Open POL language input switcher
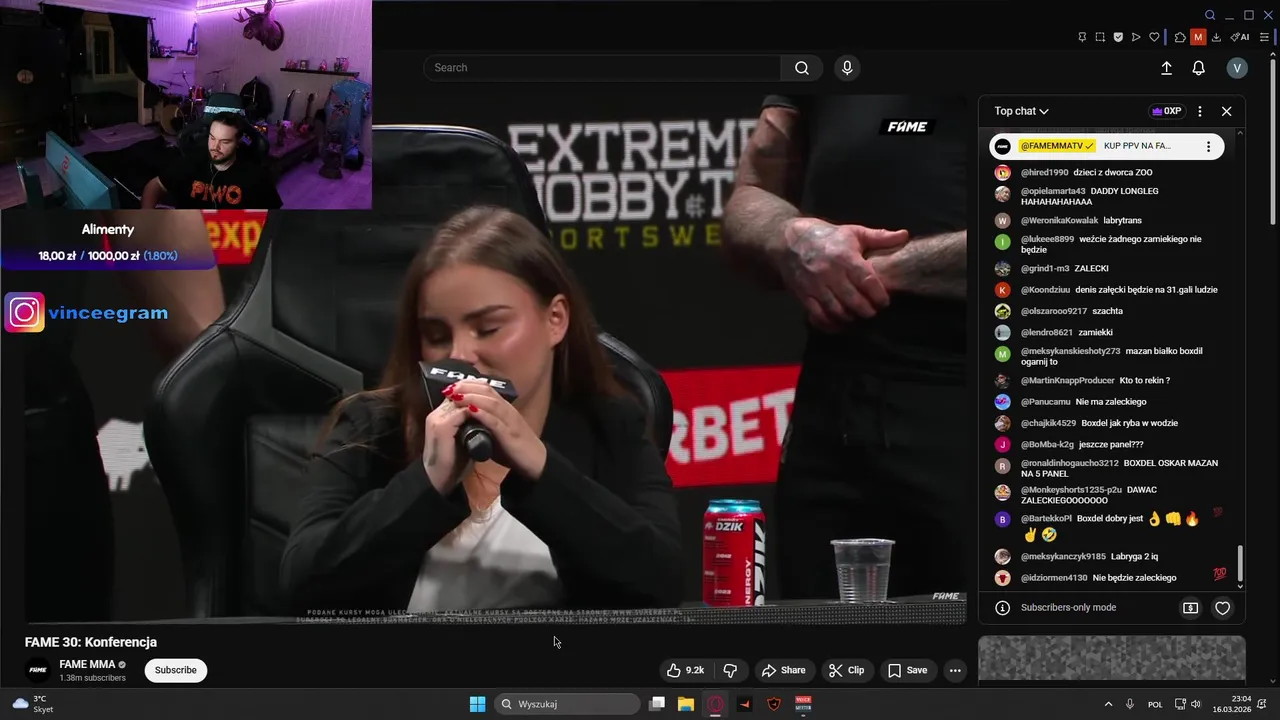The image size is (1280, 720). point(1155,704)
